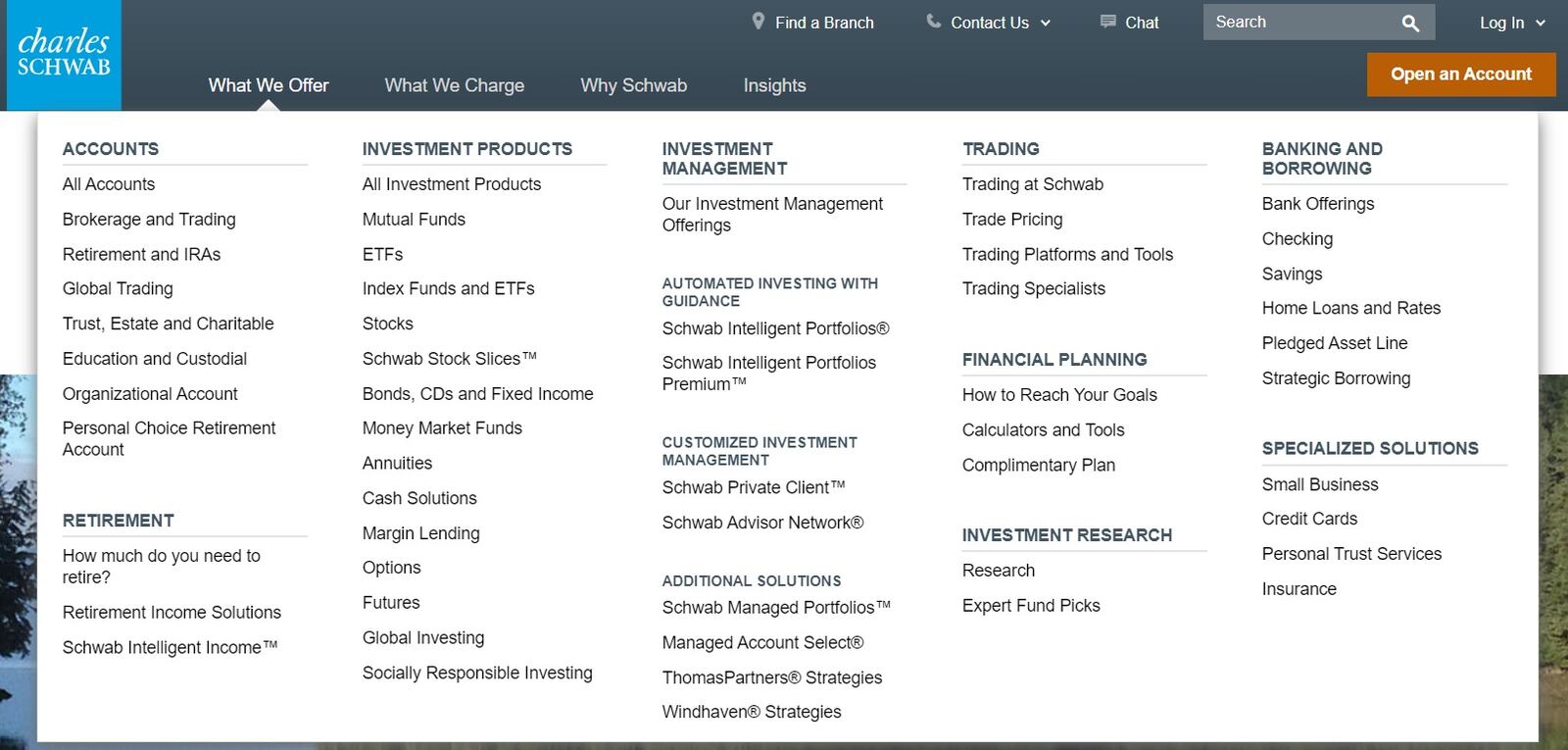
Task: Select the Options link
Action: [x=391, y=568]
